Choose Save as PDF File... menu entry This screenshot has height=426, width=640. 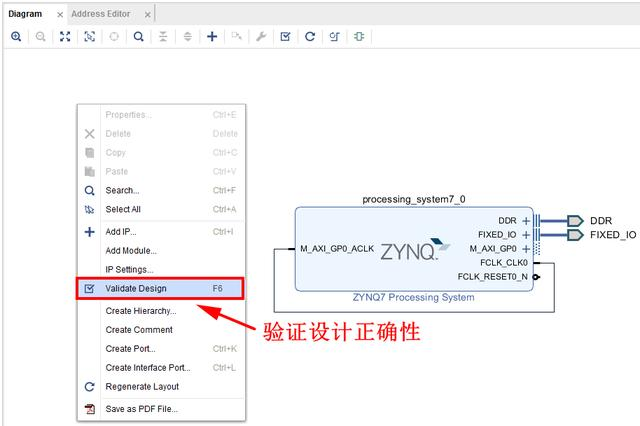click(x=162, y=408)
